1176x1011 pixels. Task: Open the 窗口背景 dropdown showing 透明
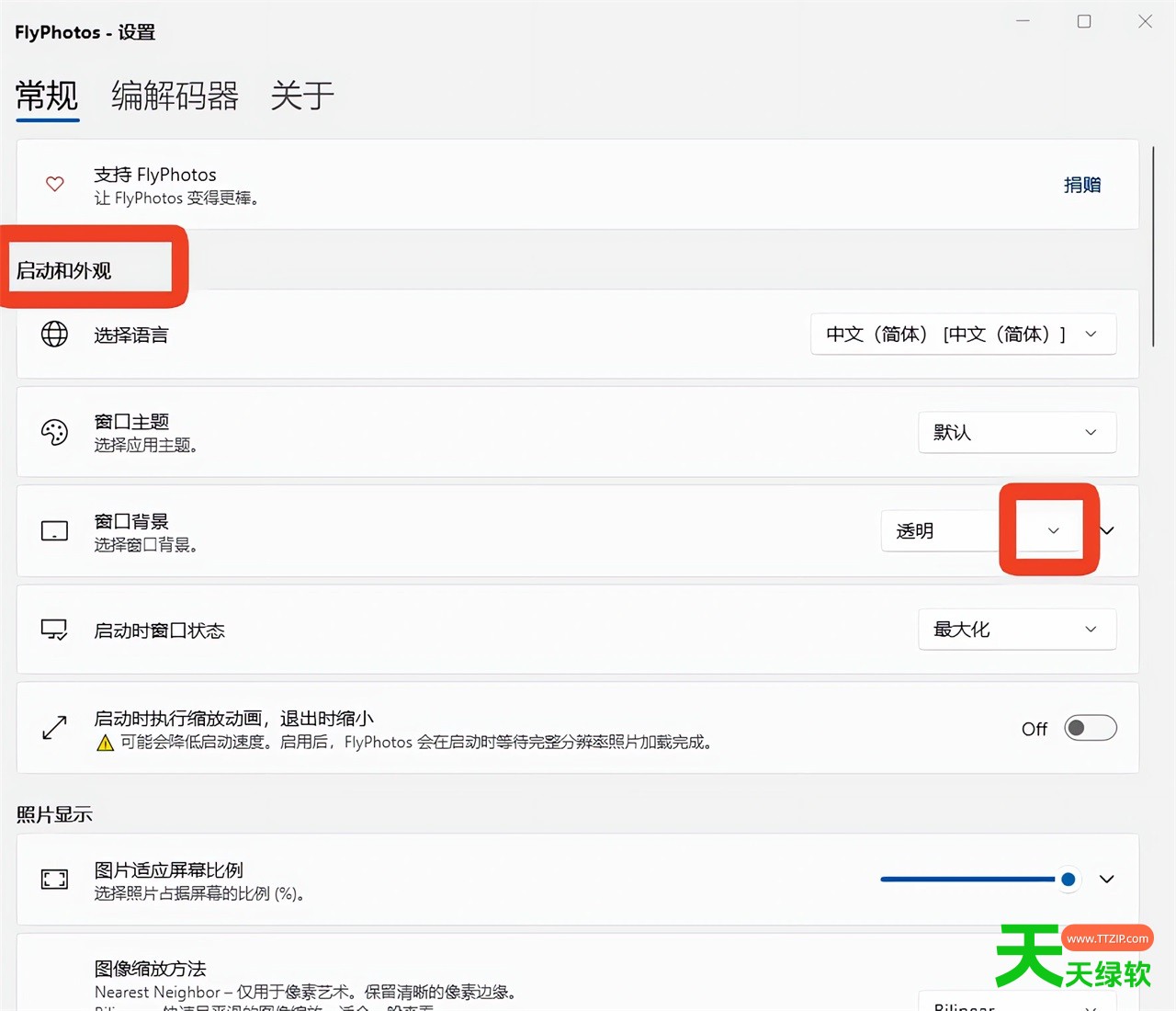pyautogui.click(x=981, y=531)
